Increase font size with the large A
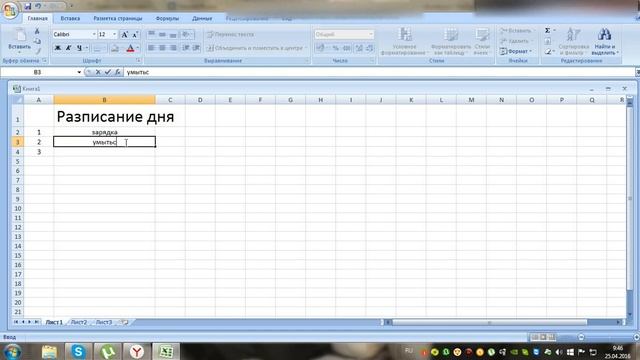Viewport: 640px width, 360px height. point(124,35)
